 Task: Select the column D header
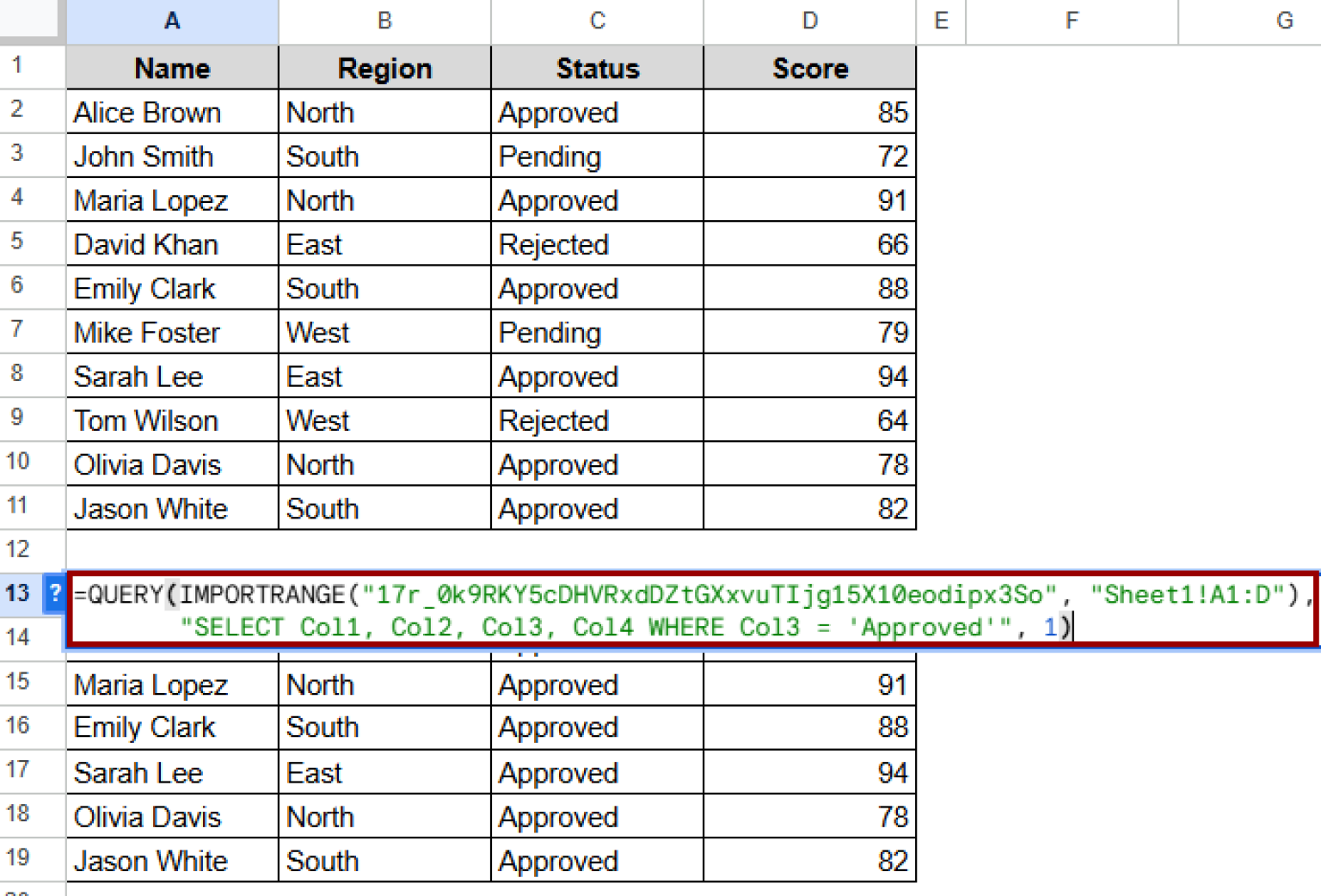[x=809, y=21]
